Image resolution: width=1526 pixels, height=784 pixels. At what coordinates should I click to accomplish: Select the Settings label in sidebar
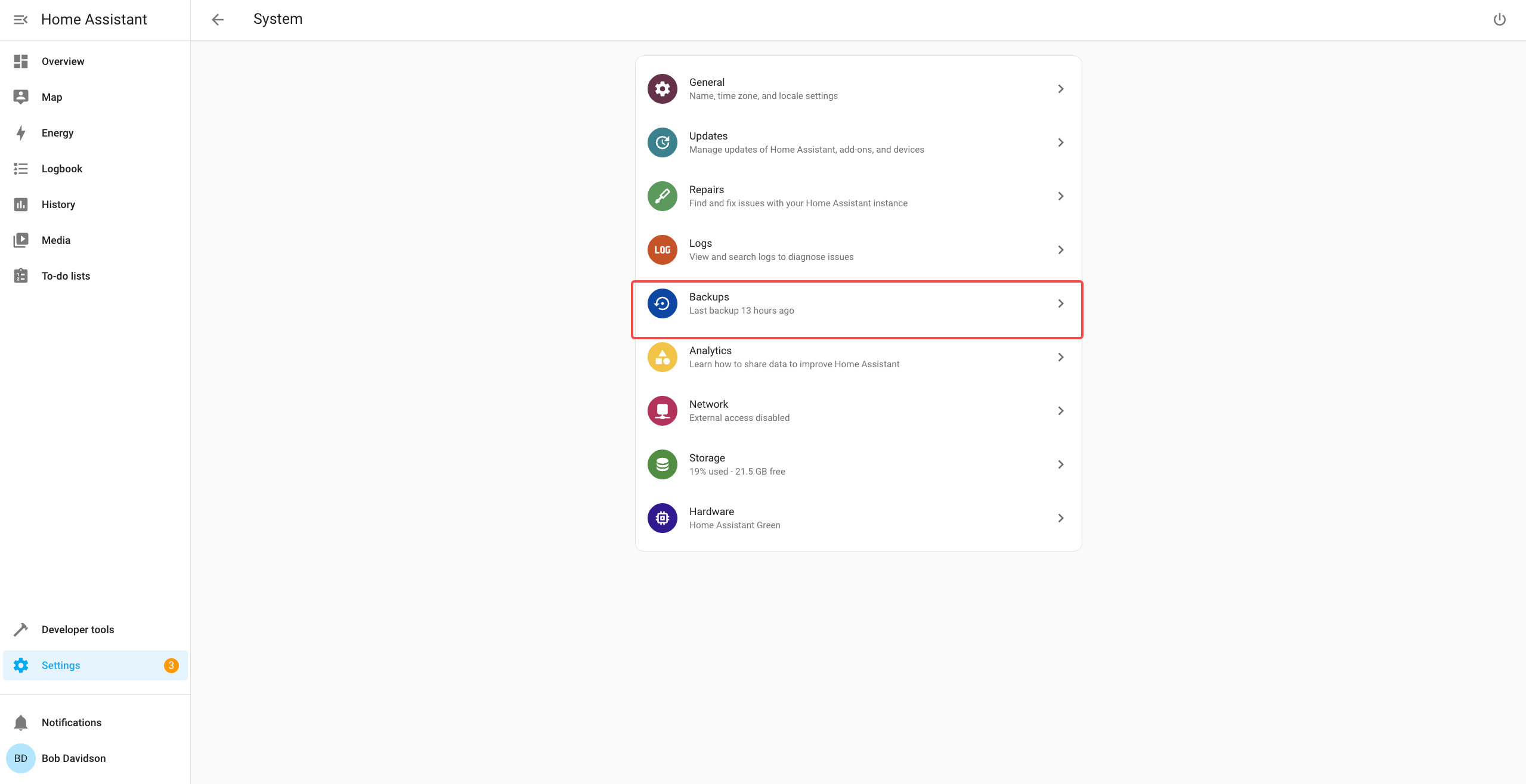pos(61,665)
